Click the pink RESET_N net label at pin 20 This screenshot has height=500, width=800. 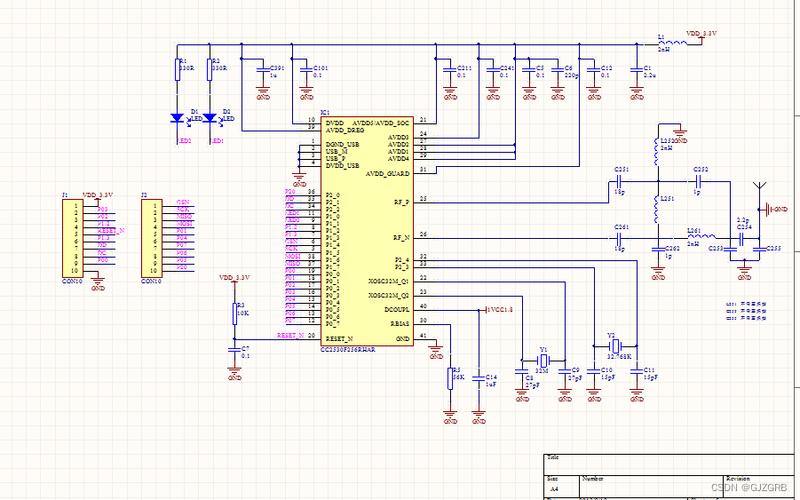point(290,335)
